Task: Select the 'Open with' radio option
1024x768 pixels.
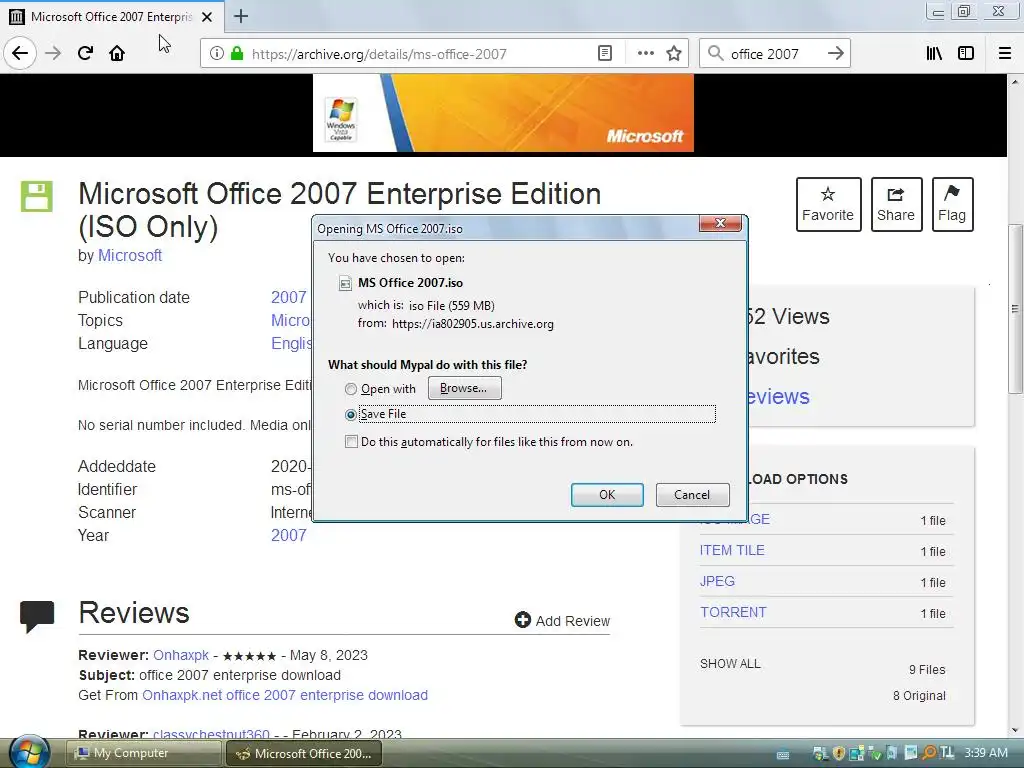Action: [351, 389]
